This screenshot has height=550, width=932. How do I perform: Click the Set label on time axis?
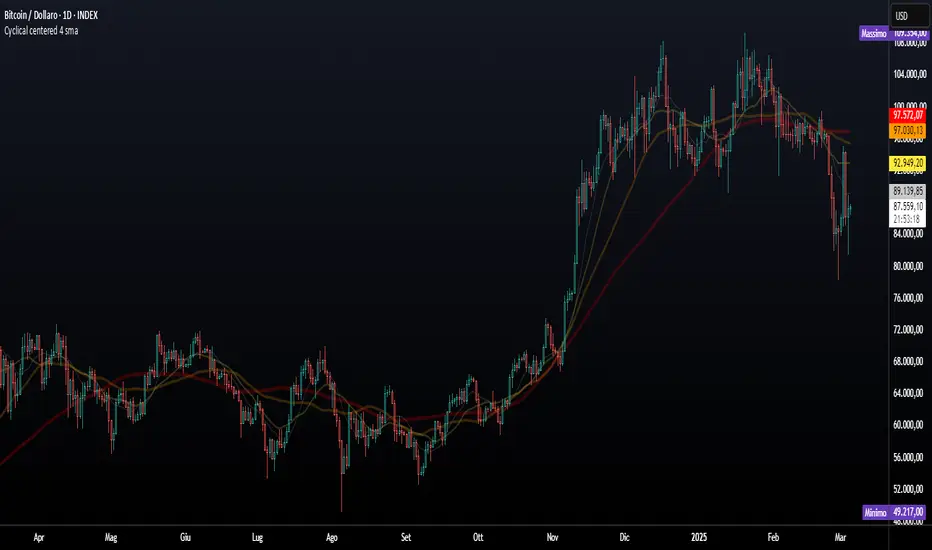pos(405,538)
